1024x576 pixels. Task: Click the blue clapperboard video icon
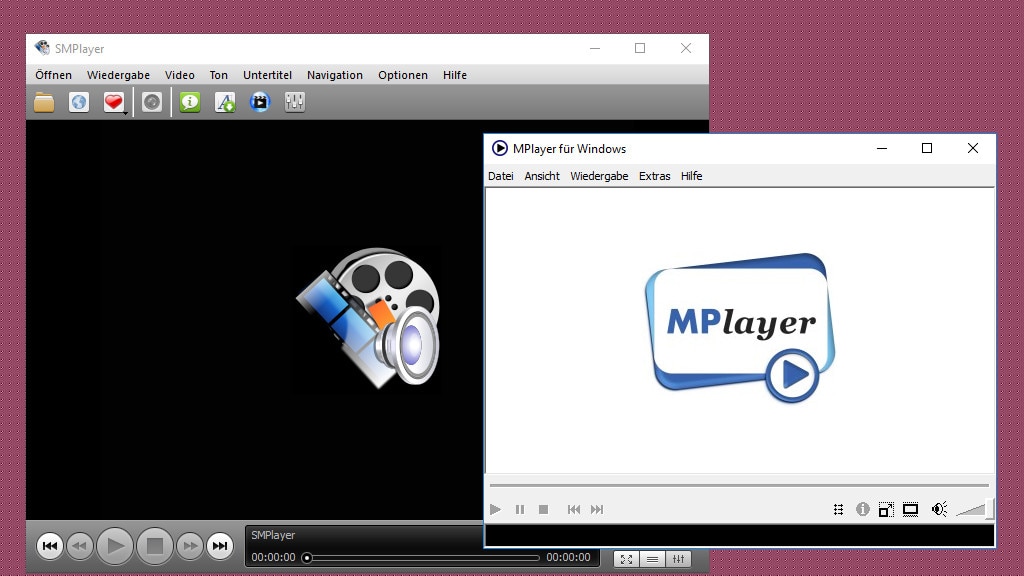click(x=259, y=102)
